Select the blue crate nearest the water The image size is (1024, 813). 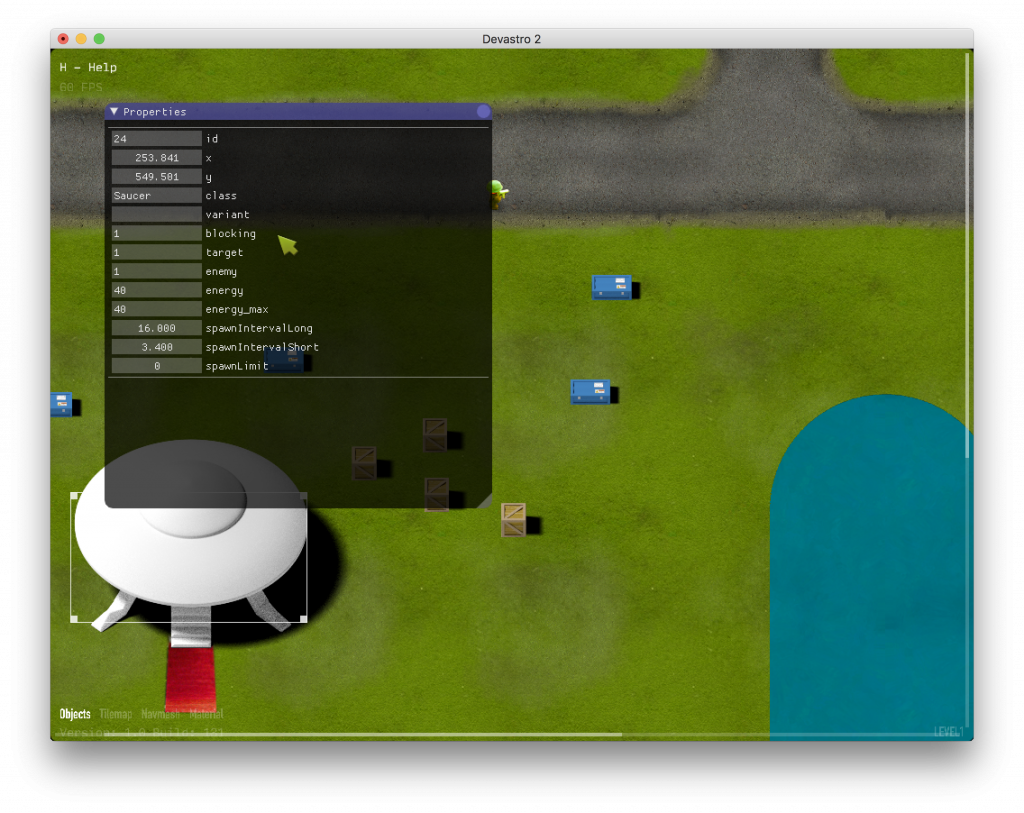[x=590, y=392]
